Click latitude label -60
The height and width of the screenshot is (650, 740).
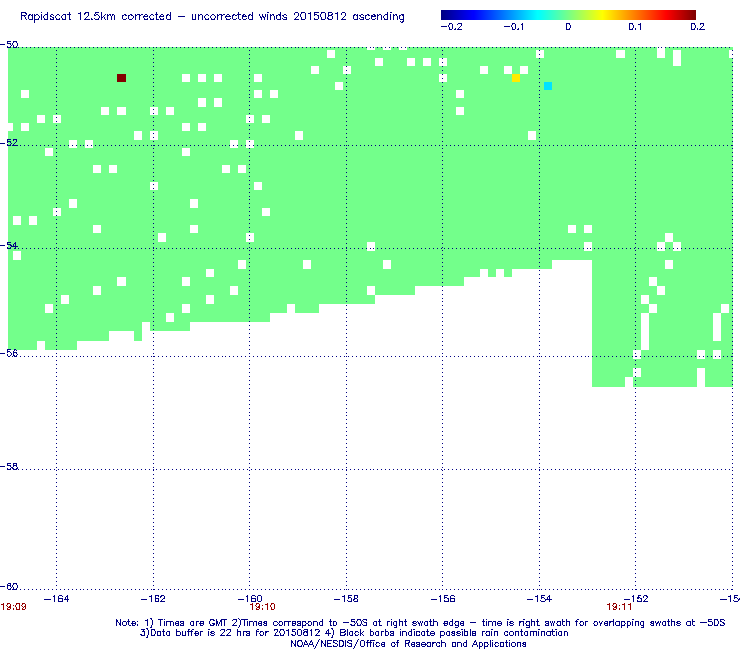[x=9, y=586]
